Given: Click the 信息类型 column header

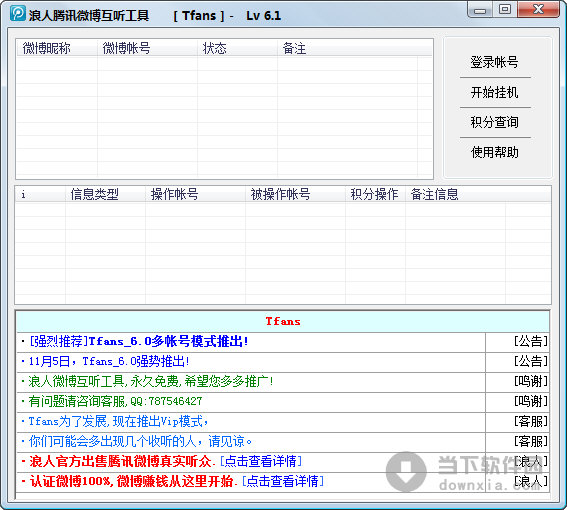Looking at the screenshot, I should (105, 194).
